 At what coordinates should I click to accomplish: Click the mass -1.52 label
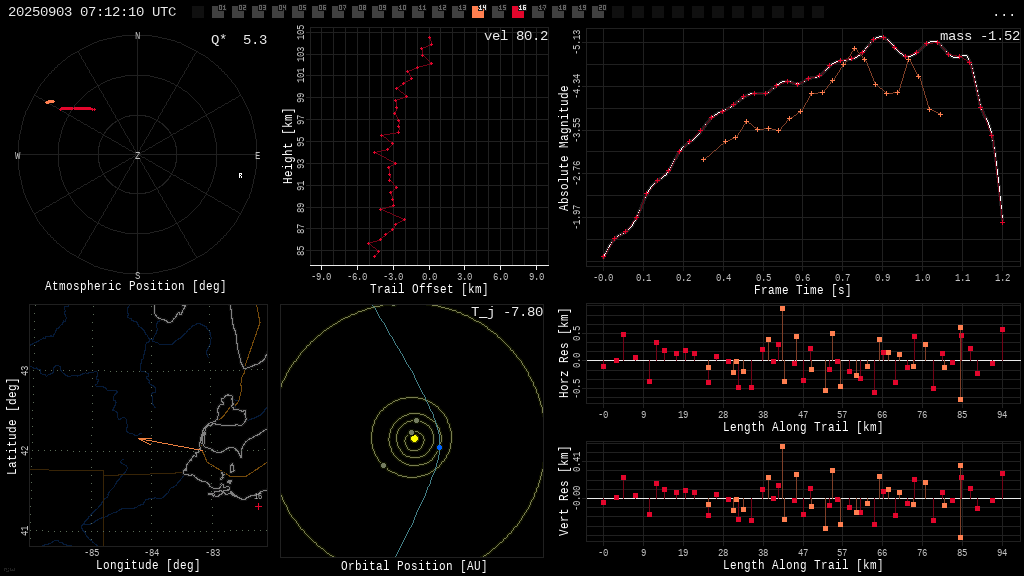point(980,36)
